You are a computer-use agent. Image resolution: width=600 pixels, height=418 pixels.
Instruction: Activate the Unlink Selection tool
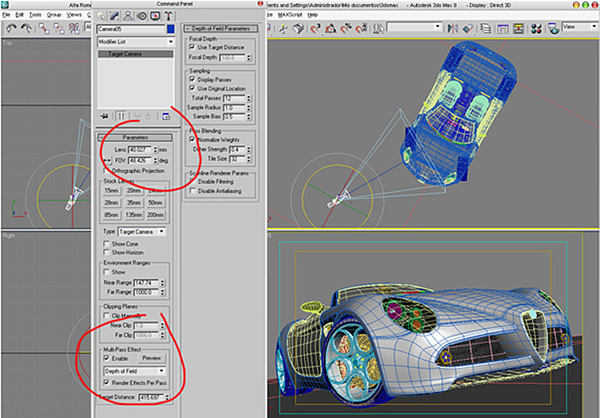(x=59, y=28)
